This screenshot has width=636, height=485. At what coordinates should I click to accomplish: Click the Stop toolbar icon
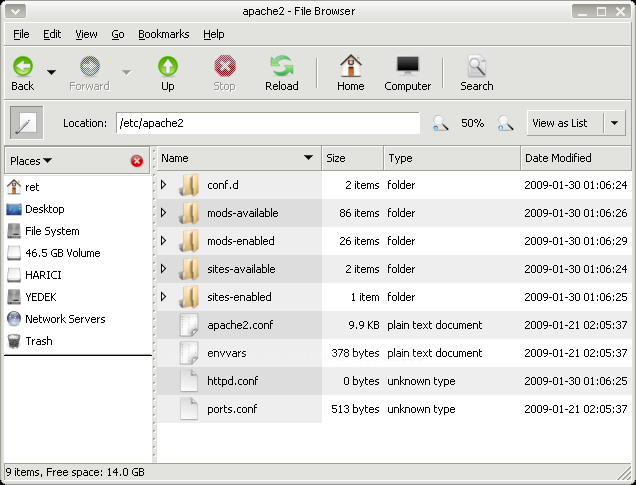[x=225, y=66]
